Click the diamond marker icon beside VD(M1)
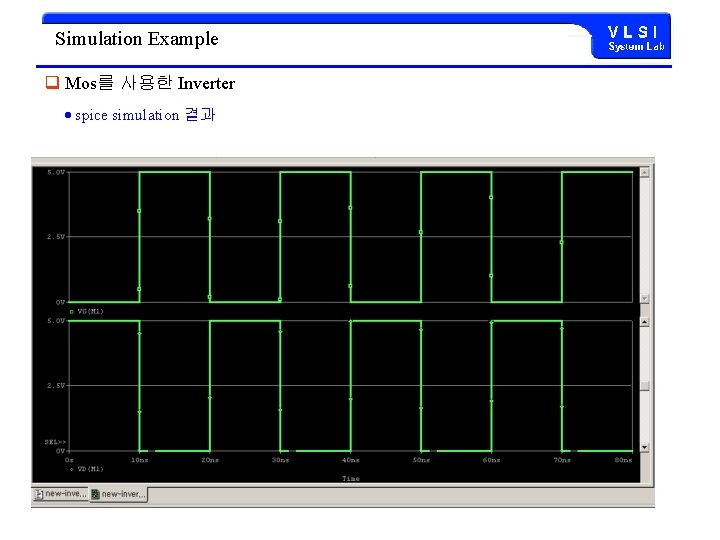This screenshot has width=720, height=540. (71, 469)
